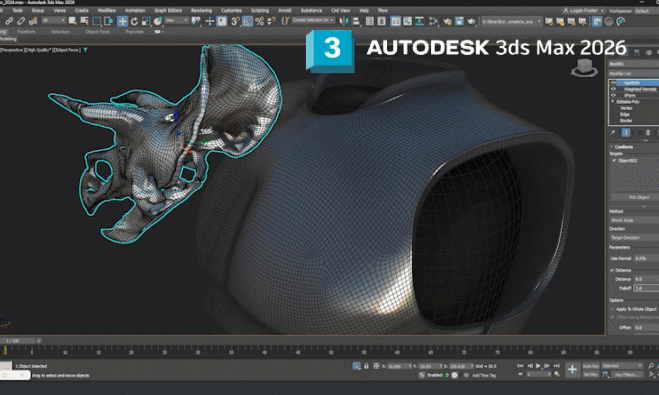Toggle visibility of XForm modifier
Screen dimensions: 659x395
[x=613, y=95]
